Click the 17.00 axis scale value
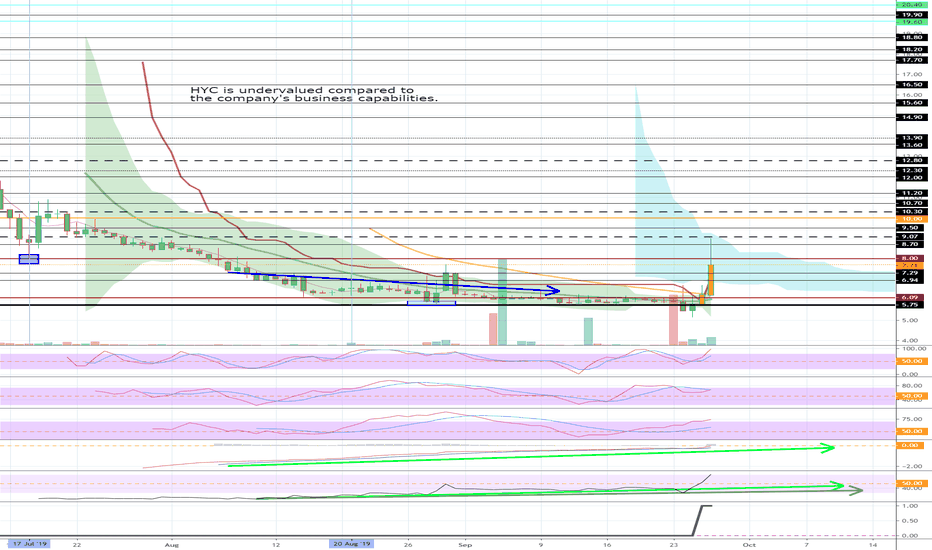Viewport: 932px width, 550px height. click(912, 74)
